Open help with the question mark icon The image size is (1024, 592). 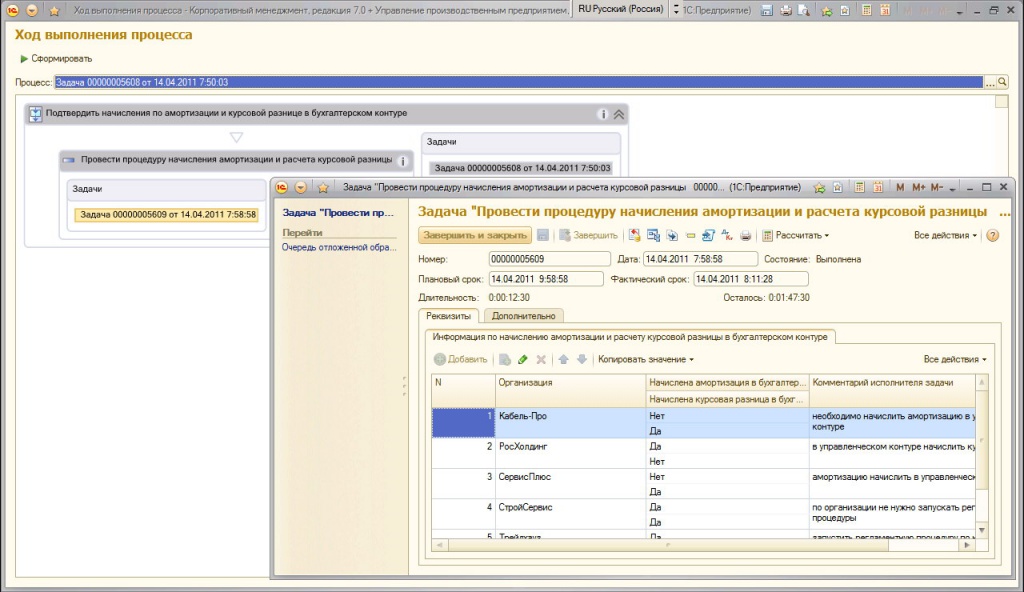993,235
